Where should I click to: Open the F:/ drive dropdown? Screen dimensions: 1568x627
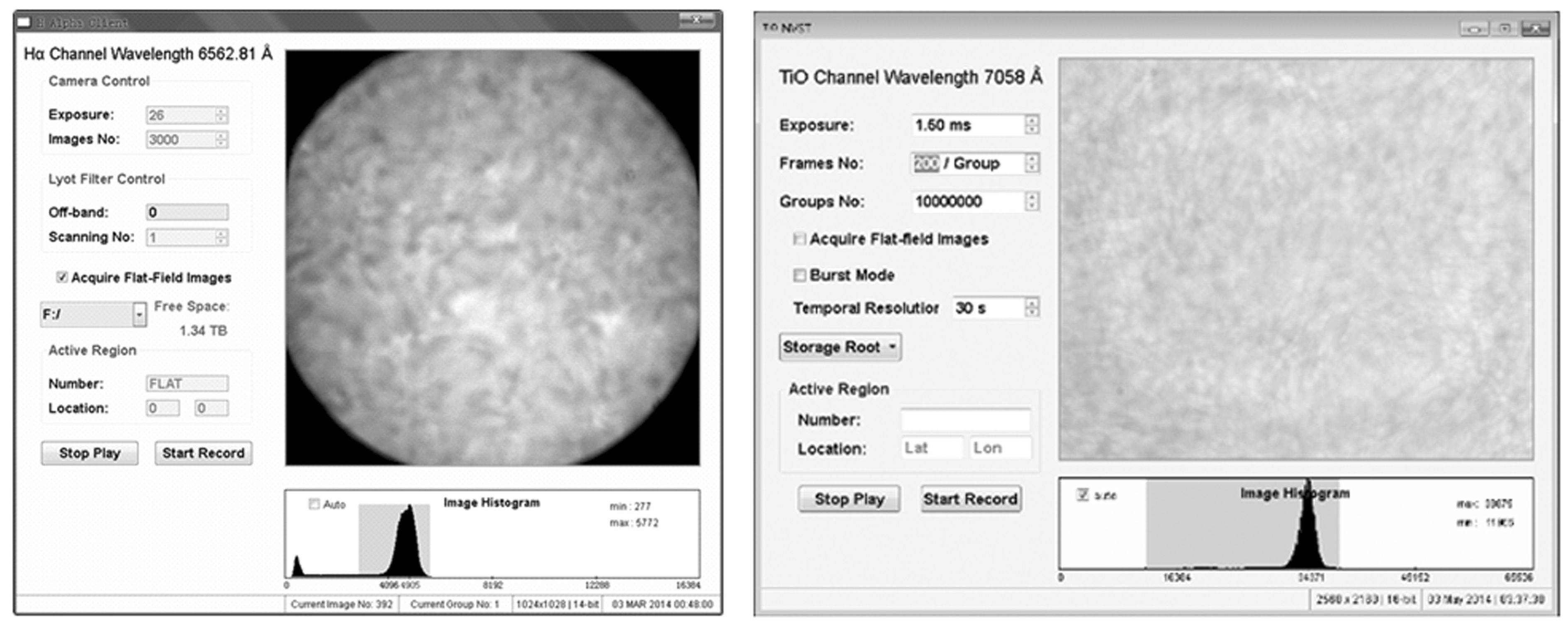click(139, 315)
